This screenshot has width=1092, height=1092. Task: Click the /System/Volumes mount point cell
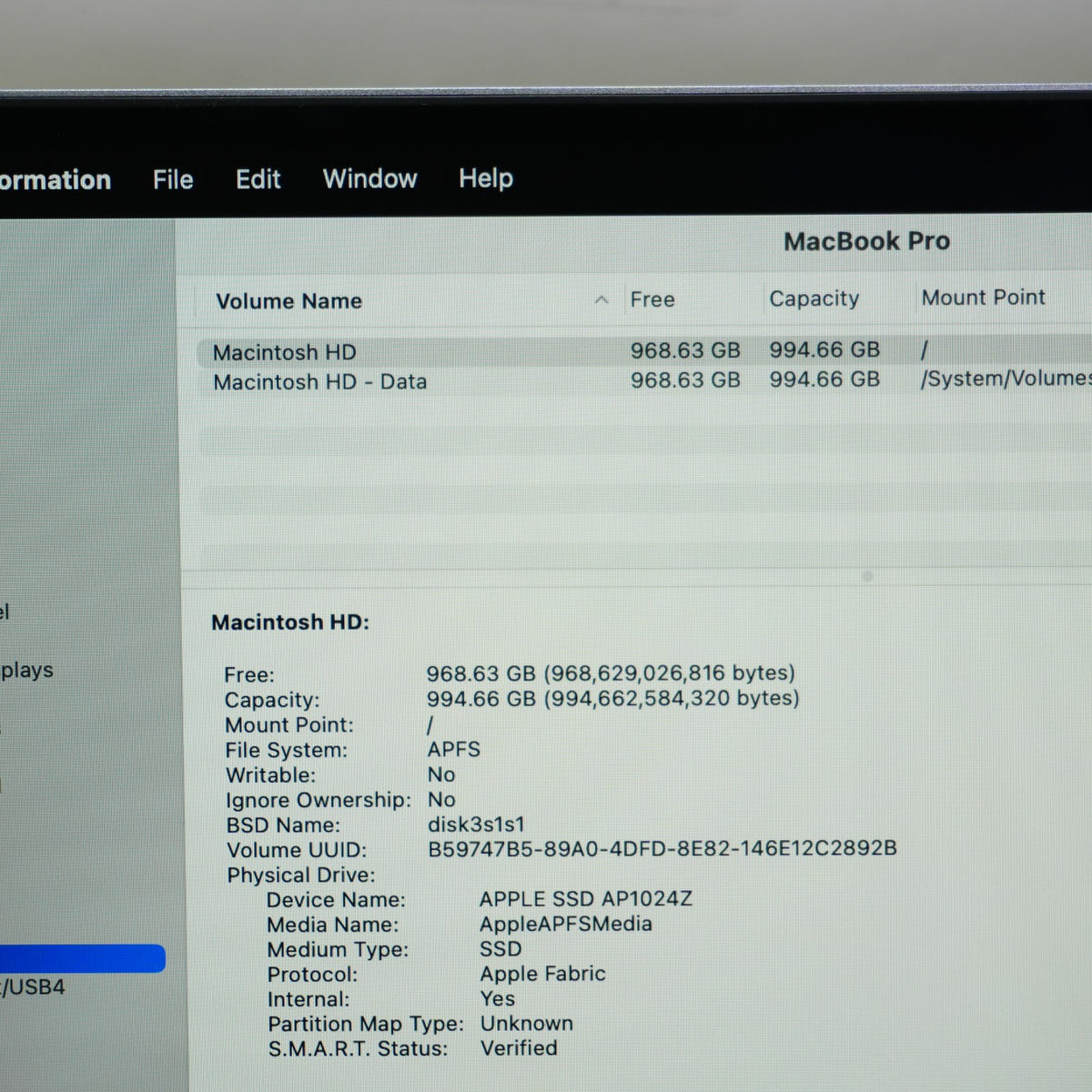point(1006,379)
